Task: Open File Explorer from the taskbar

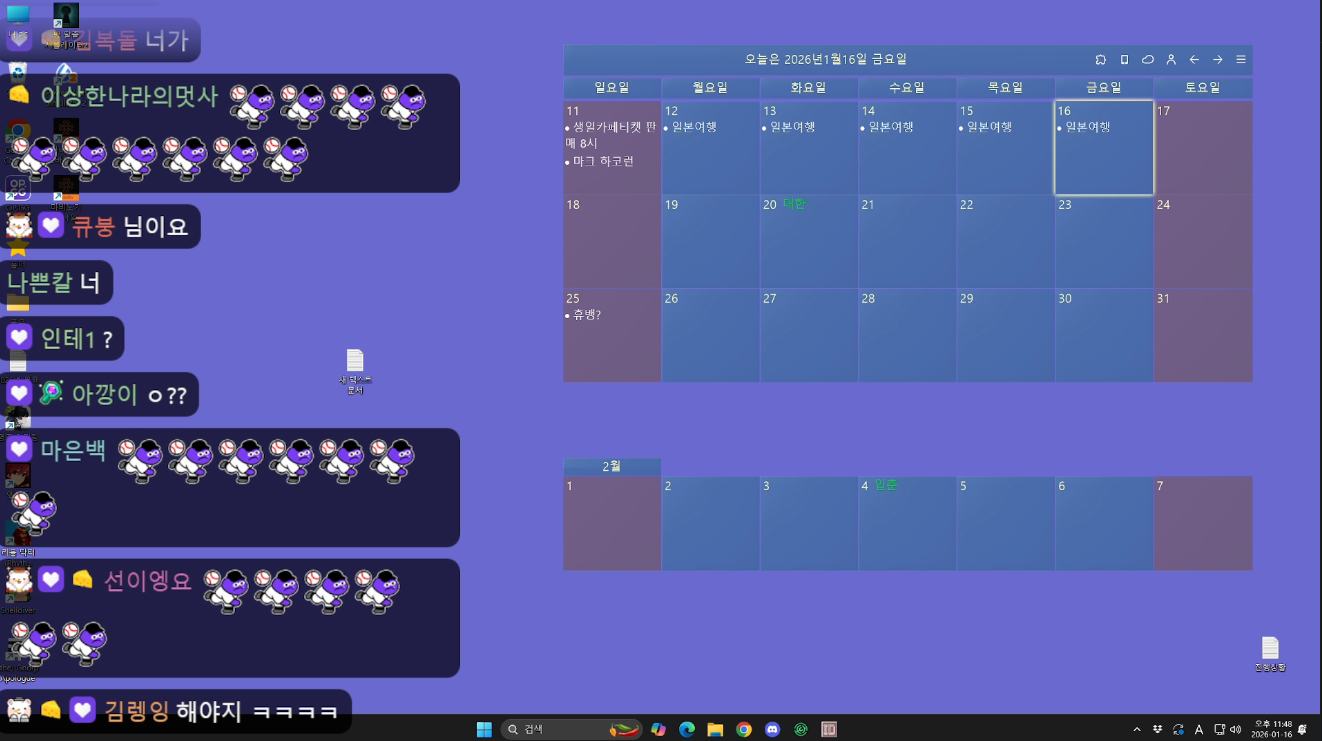Action: [x=715, y=730]
